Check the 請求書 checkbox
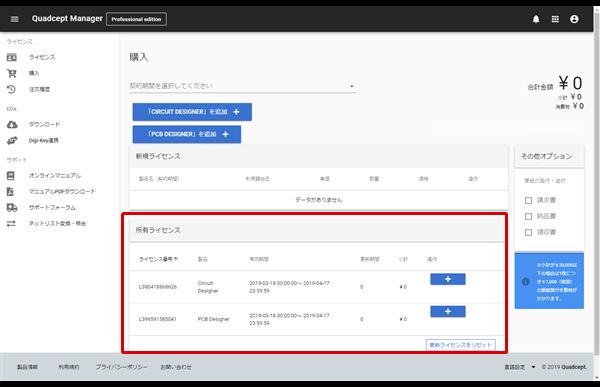Viewport: 600px width, 387px height. tap(528, 201)
